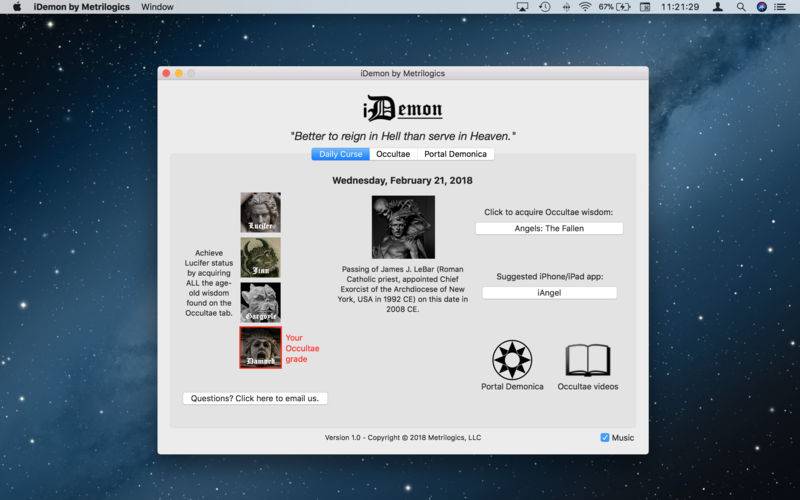The width and height of the screenshot is (800, 500).
Task: Click the Passing of James J. LeBar text
Action: (403, 289)
